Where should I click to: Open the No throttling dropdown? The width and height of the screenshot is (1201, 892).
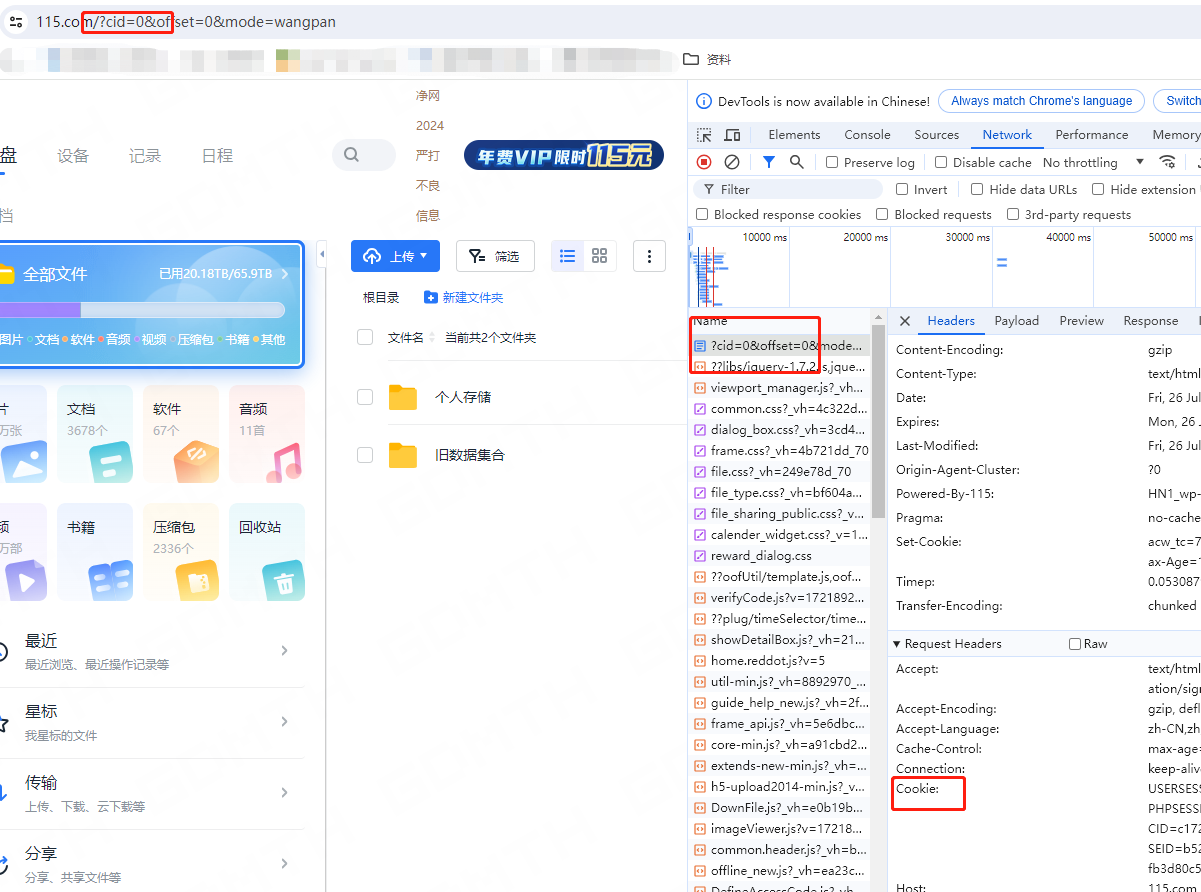point(1093,162)
